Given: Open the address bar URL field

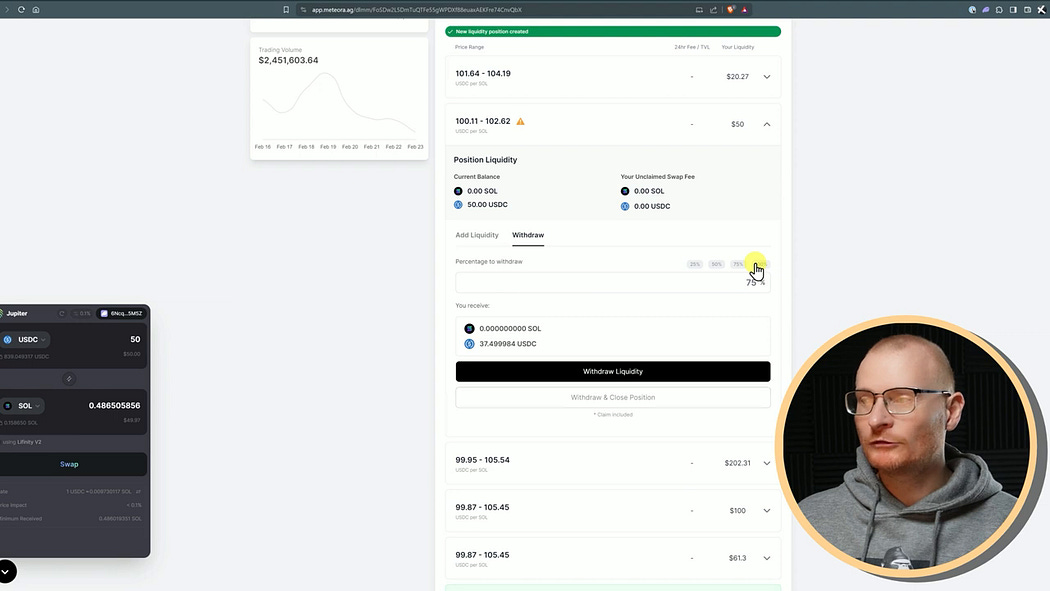Looking at the screenshot, I should tap(417, 9).
